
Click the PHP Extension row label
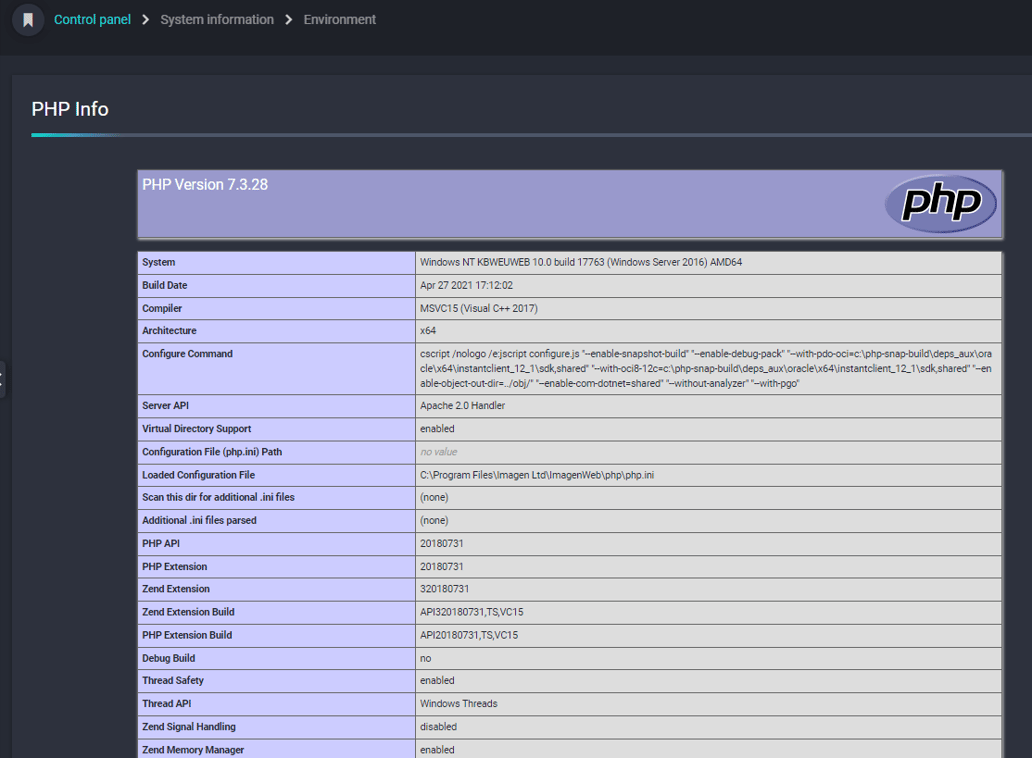point(174,567)
